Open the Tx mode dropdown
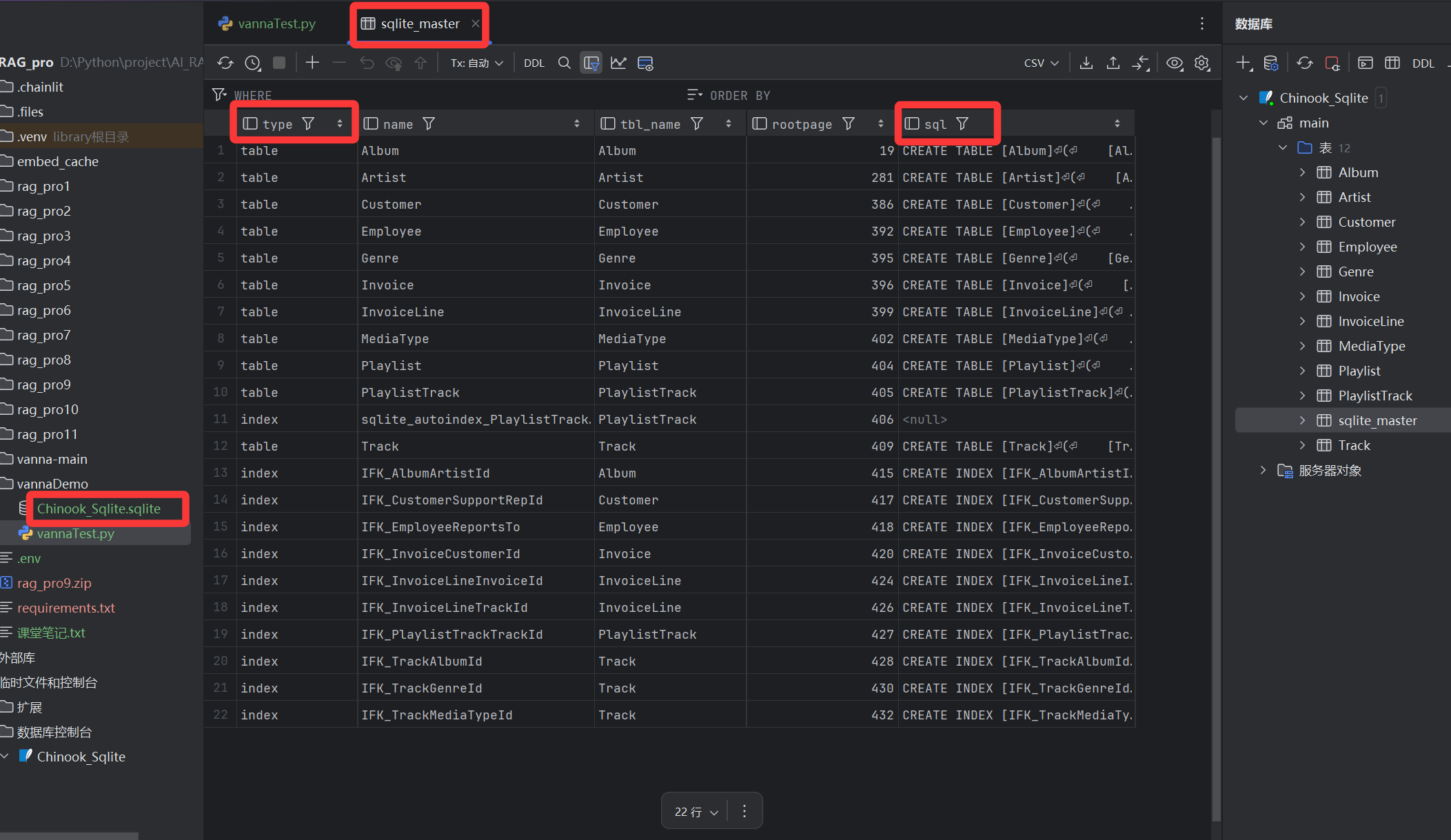The width and height of the screenshot is (1451, 840). tap(476, 63)
